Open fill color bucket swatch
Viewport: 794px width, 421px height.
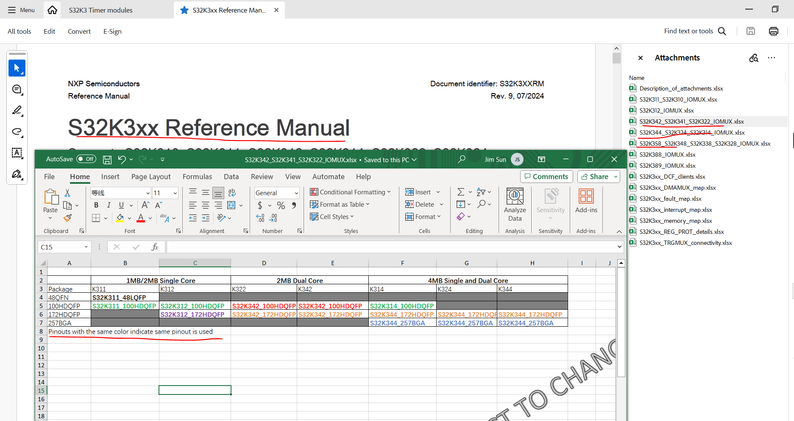point(120,218)
